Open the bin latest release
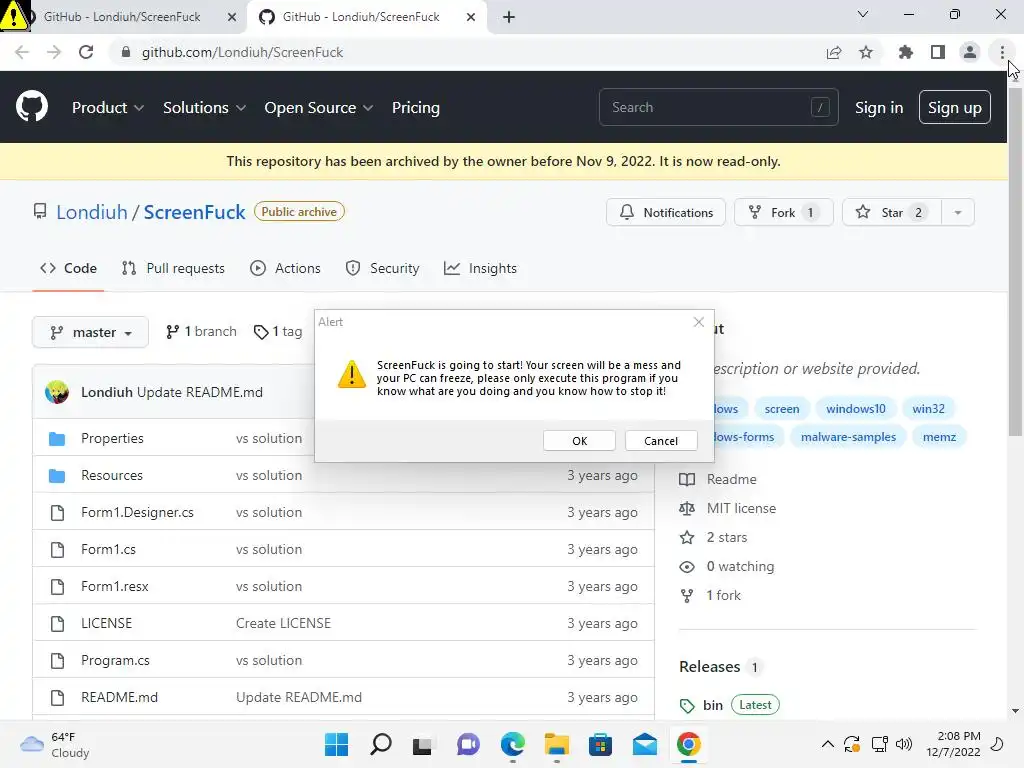Viewport: 1024px width, 768px height. pos(712,705)
